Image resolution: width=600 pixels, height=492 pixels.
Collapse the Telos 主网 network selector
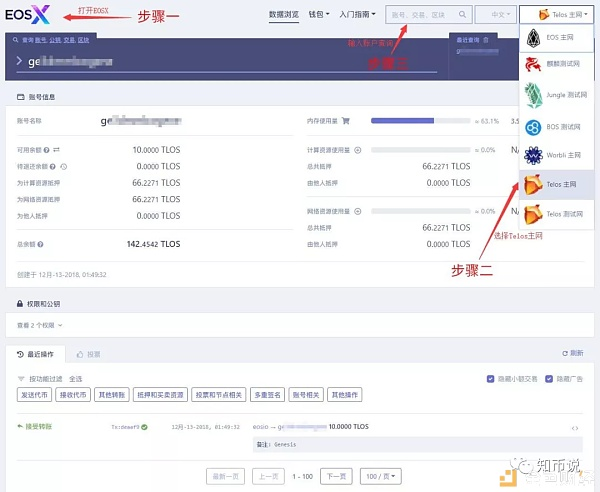(x=557, y=15)
